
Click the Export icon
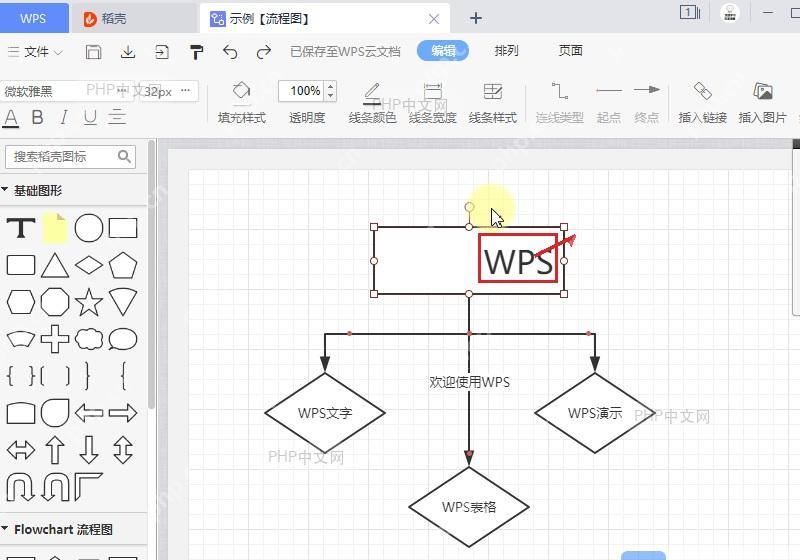162,52
